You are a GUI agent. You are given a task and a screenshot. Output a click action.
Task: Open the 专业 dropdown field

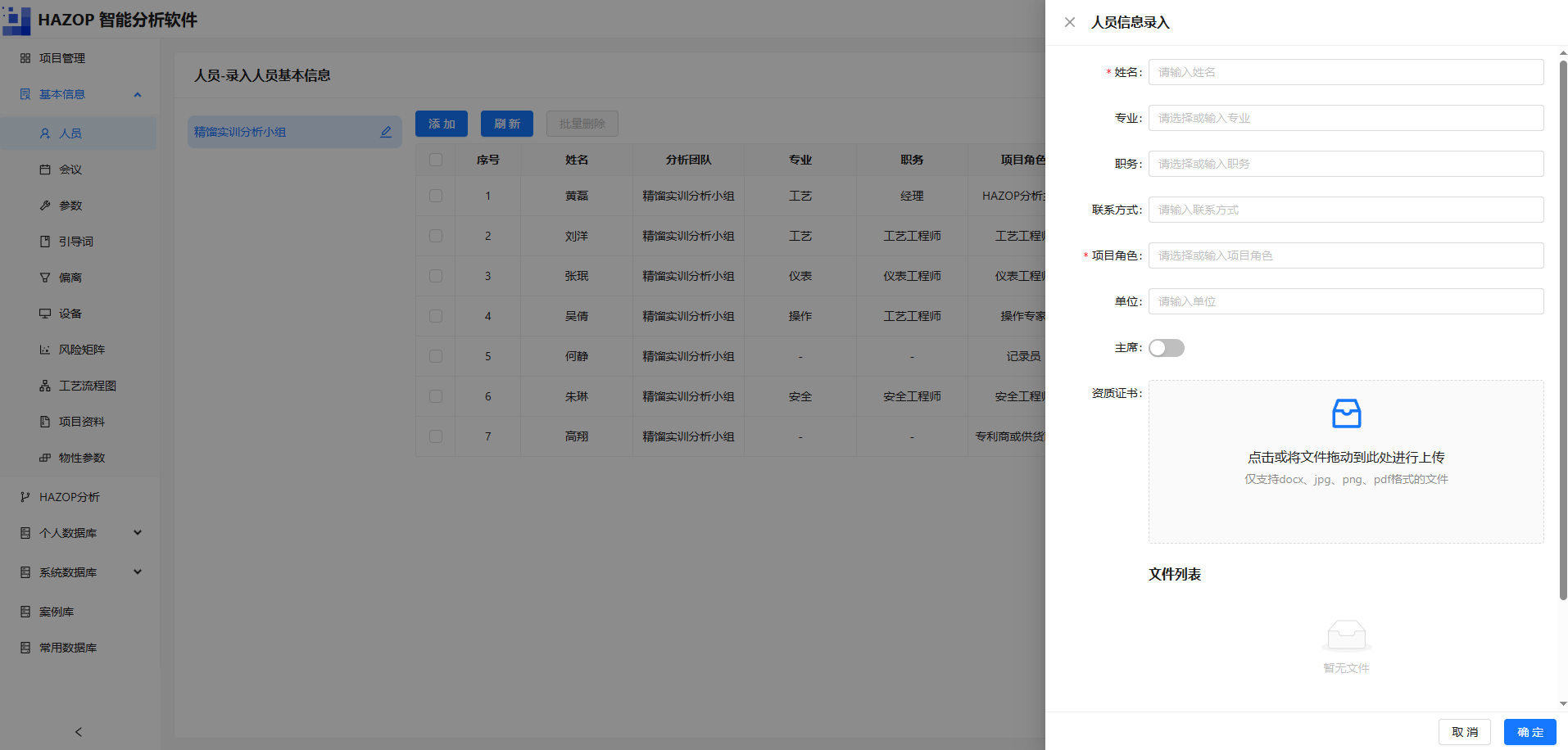click(x=1346, y=118)
